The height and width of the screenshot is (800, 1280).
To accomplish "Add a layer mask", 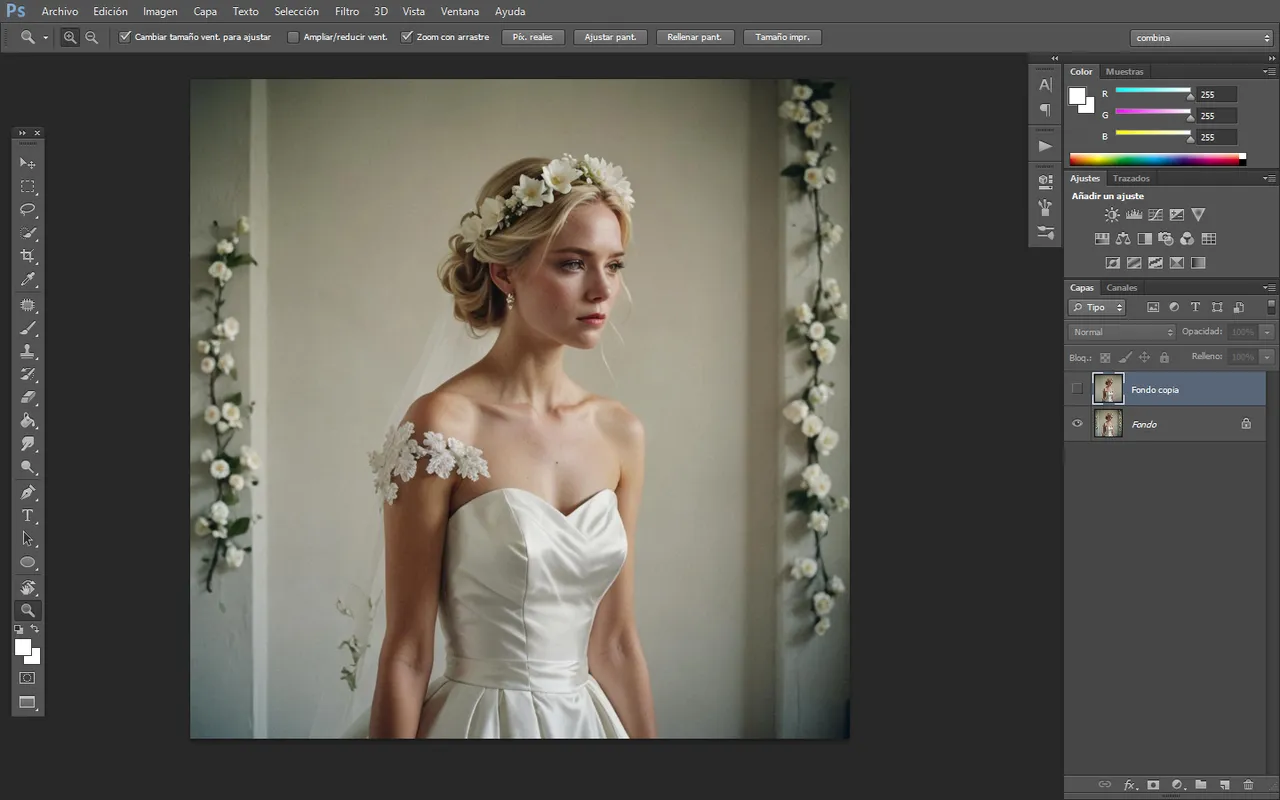I will pyautogui.click(x=1153, y=785).
